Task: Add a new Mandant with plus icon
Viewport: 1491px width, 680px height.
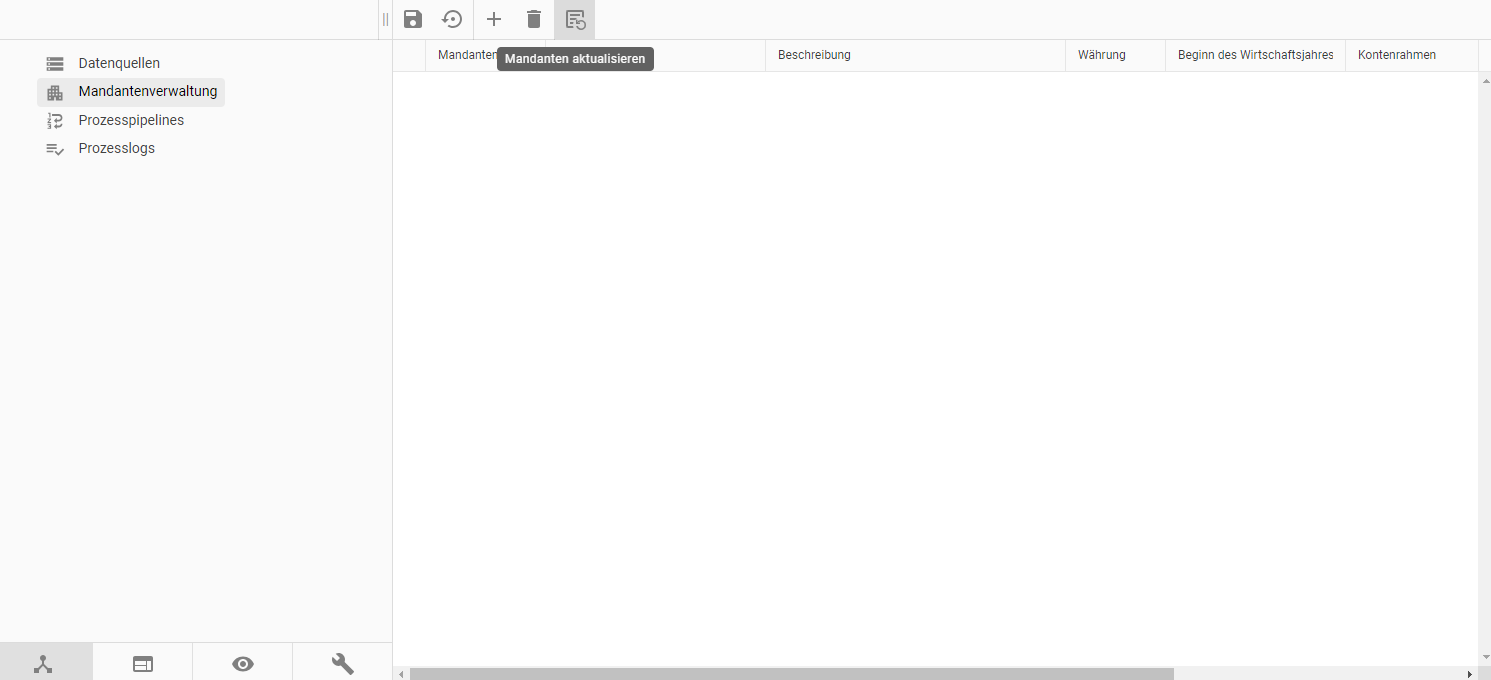Action: pos(494,19)
